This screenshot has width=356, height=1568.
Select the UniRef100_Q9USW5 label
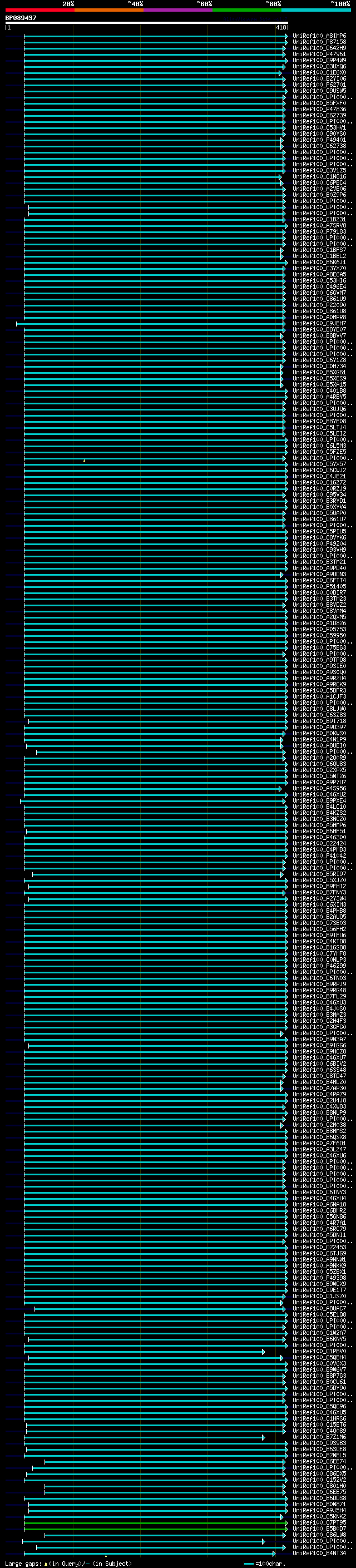pos(319,91)
